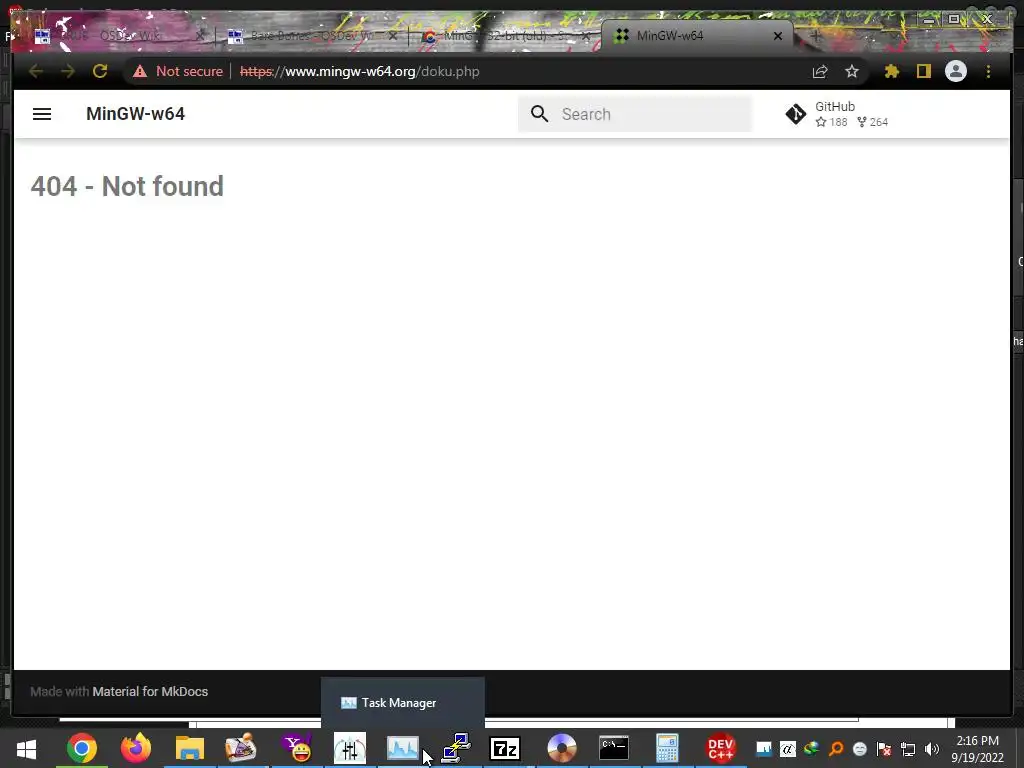This screenshot has width=1024, height=768.
Task: Open the GitHub repository link
Action: [x=837, y=114]
